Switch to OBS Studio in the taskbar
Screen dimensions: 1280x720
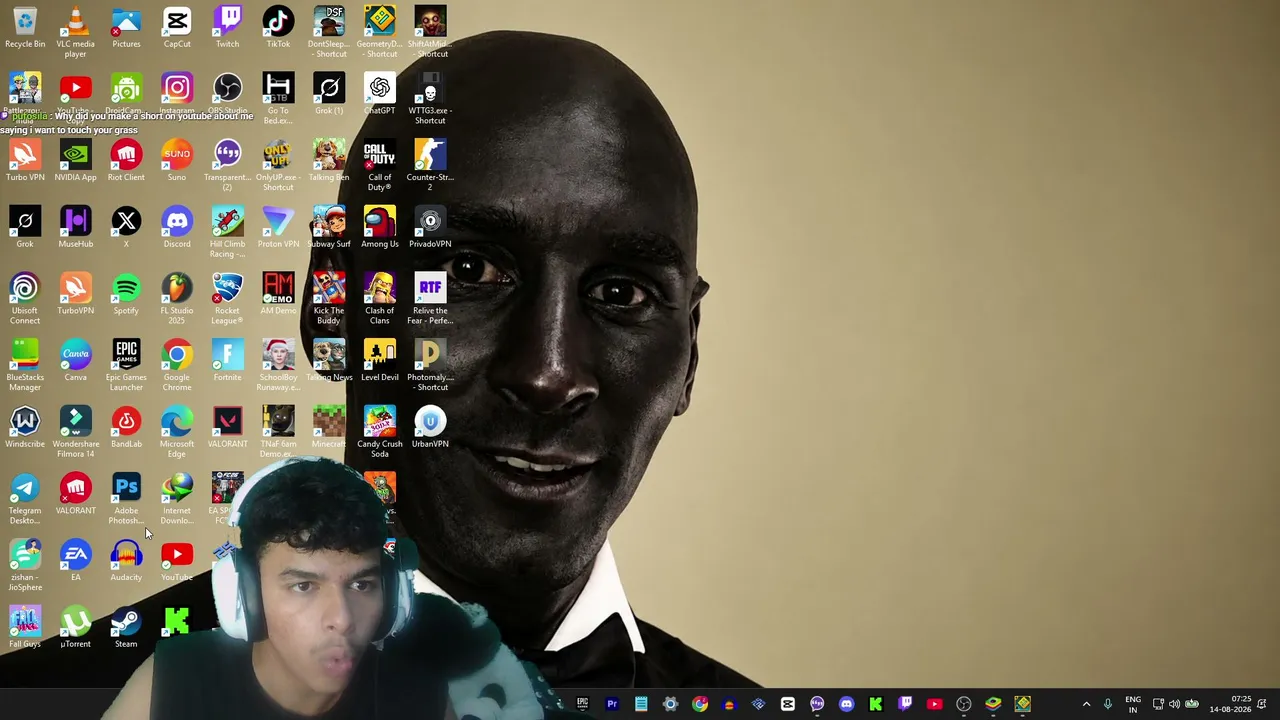click(963, 704)
